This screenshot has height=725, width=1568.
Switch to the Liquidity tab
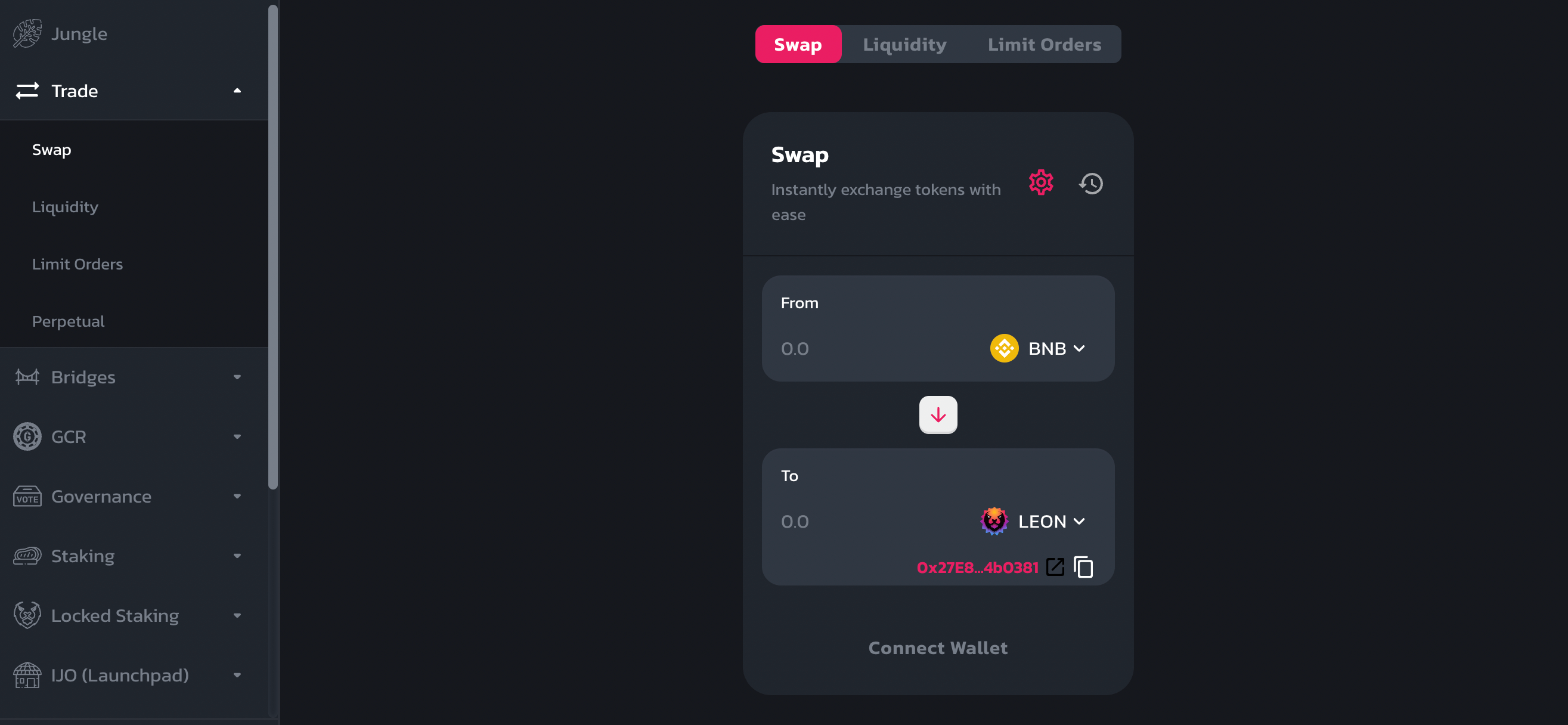coord(904,45)
